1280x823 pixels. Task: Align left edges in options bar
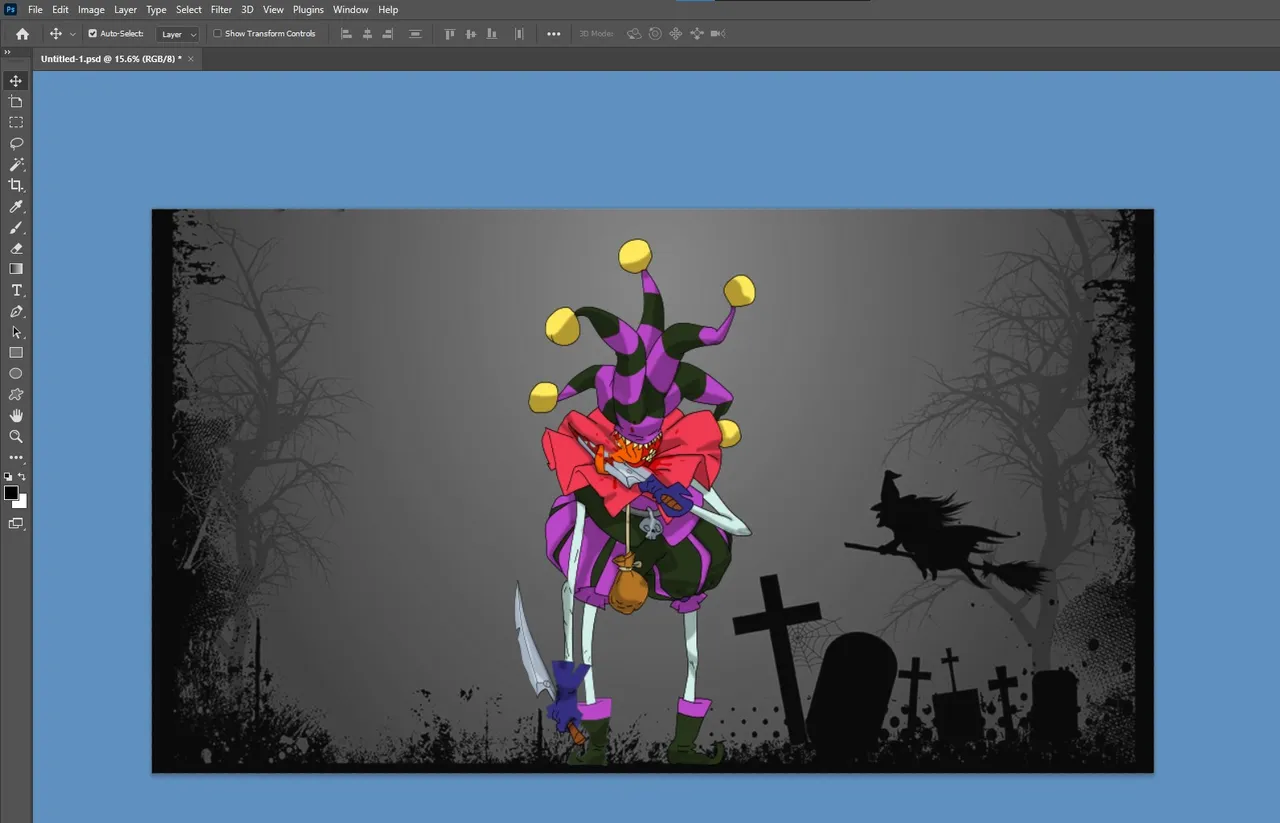pyautogui.click(x=347, y=34)
